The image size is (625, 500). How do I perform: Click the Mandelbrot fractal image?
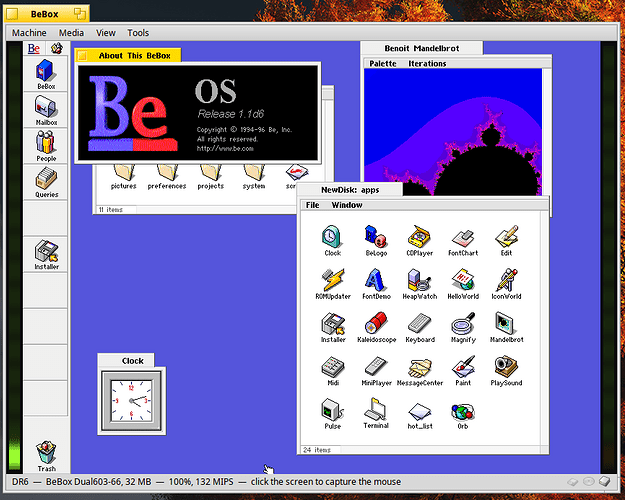pyautogui.click(x=453, y=132)
